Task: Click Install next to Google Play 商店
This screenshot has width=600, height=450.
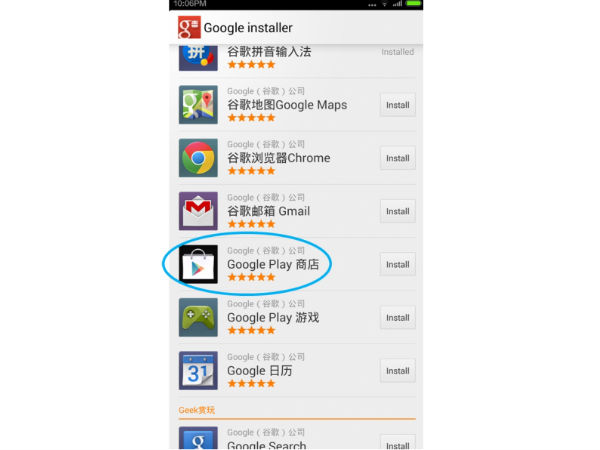Action: [x=398, y=264]
